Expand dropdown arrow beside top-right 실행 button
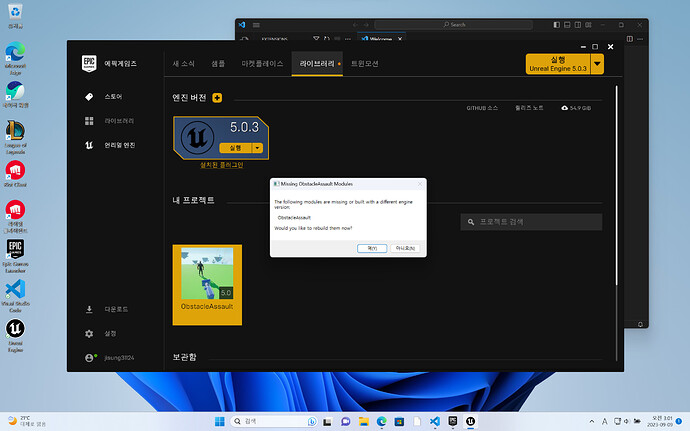Viewport: 690px width, 431px height. coord(597,64)
